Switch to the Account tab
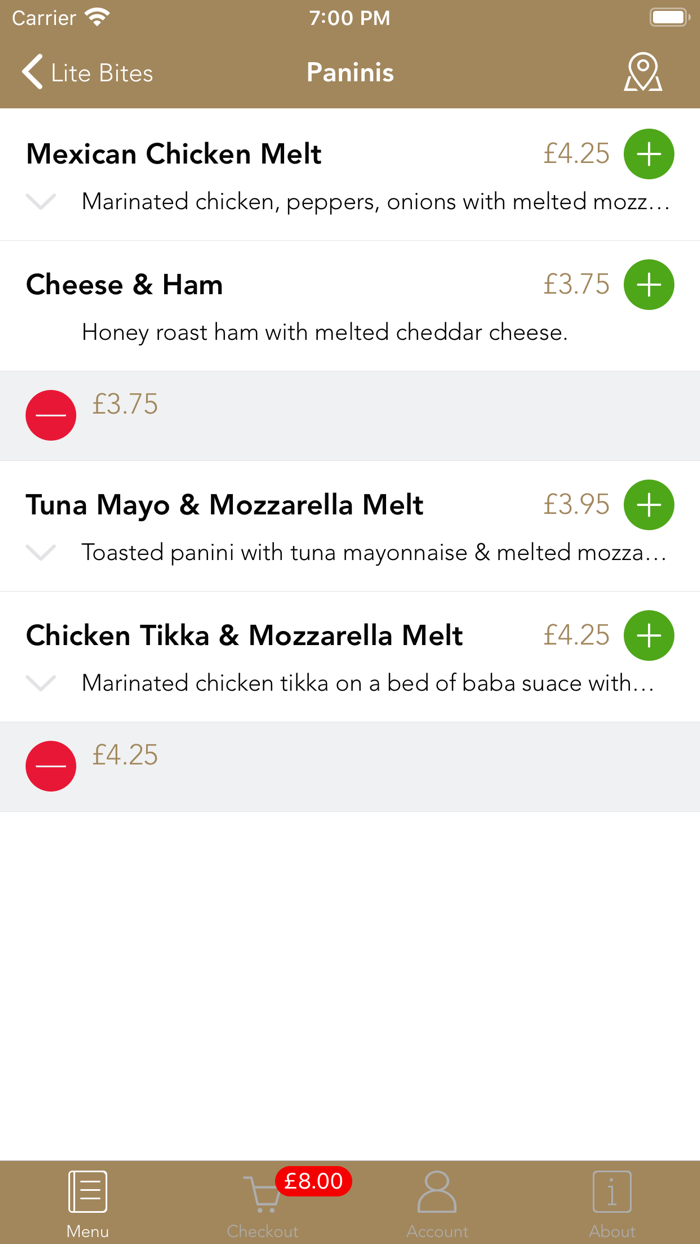Image resolution: width=700 pixels, height=1244 pixels. 437,1203
